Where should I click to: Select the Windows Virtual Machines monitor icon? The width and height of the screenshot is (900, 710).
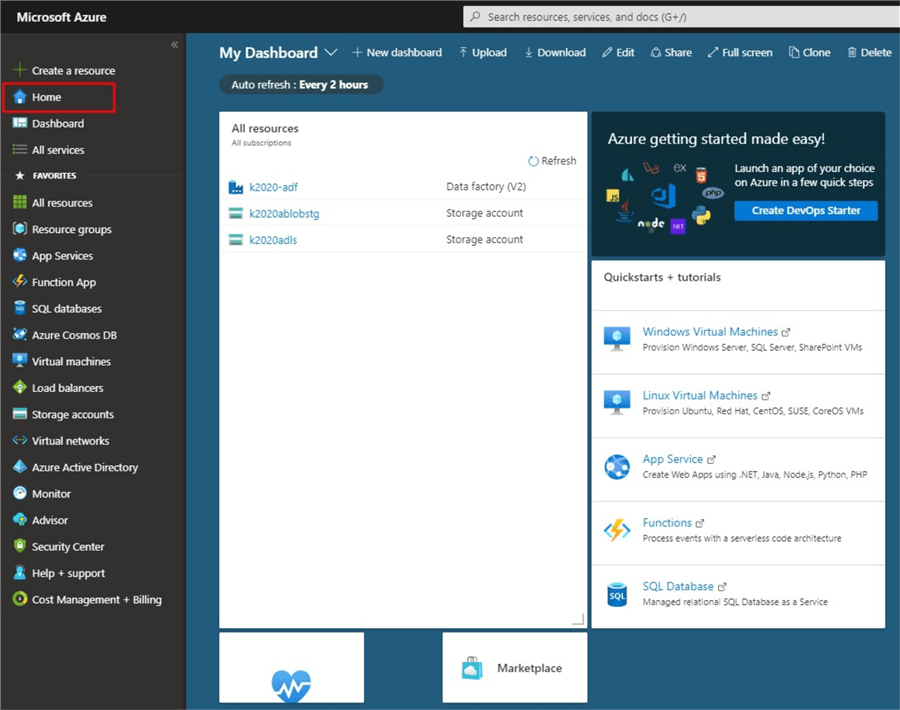click(x=617, y=339)
